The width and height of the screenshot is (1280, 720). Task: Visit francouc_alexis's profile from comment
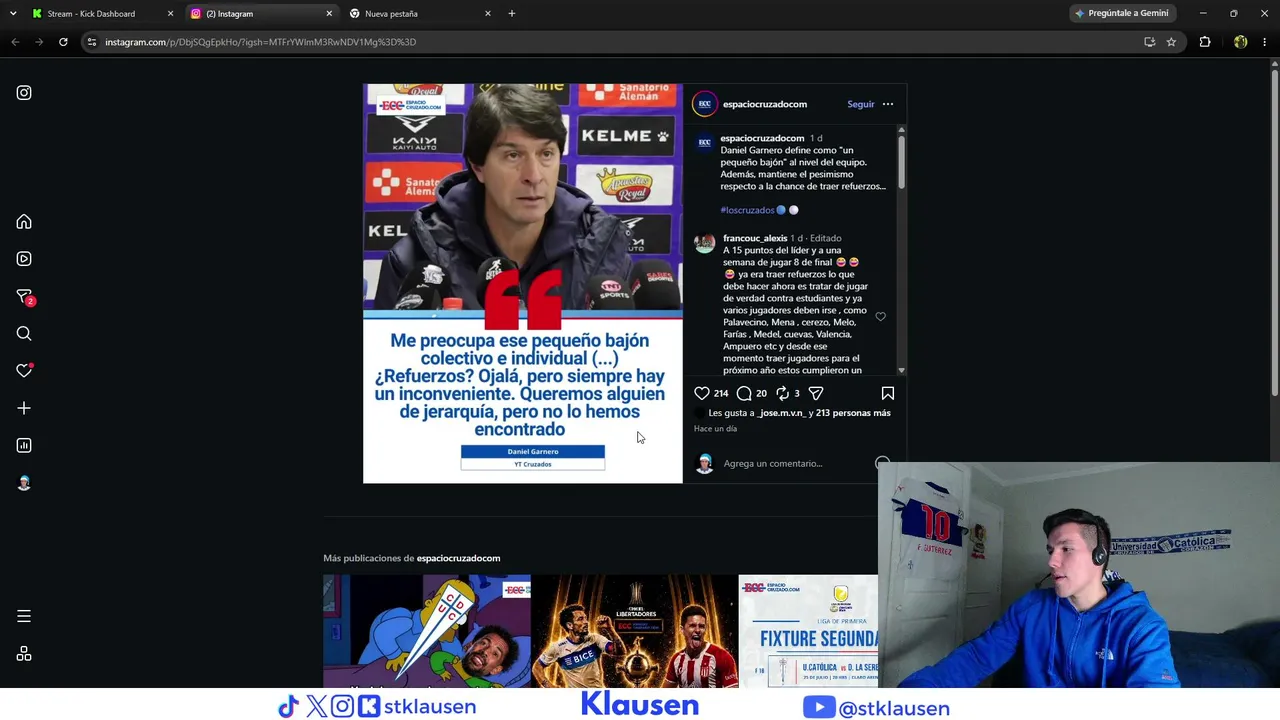click(755, 238)
